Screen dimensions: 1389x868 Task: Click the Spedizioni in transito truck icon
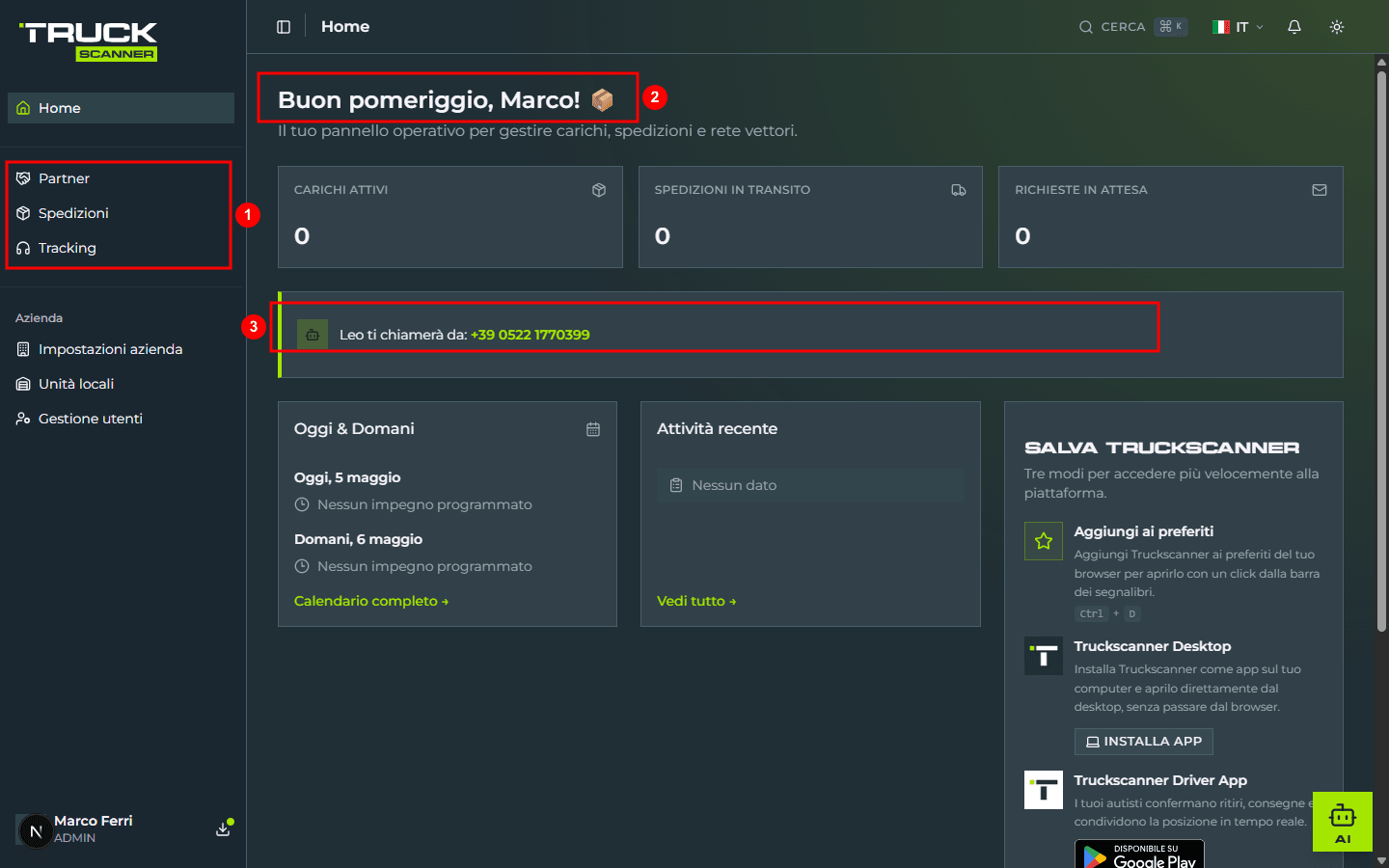pos(959,190)
